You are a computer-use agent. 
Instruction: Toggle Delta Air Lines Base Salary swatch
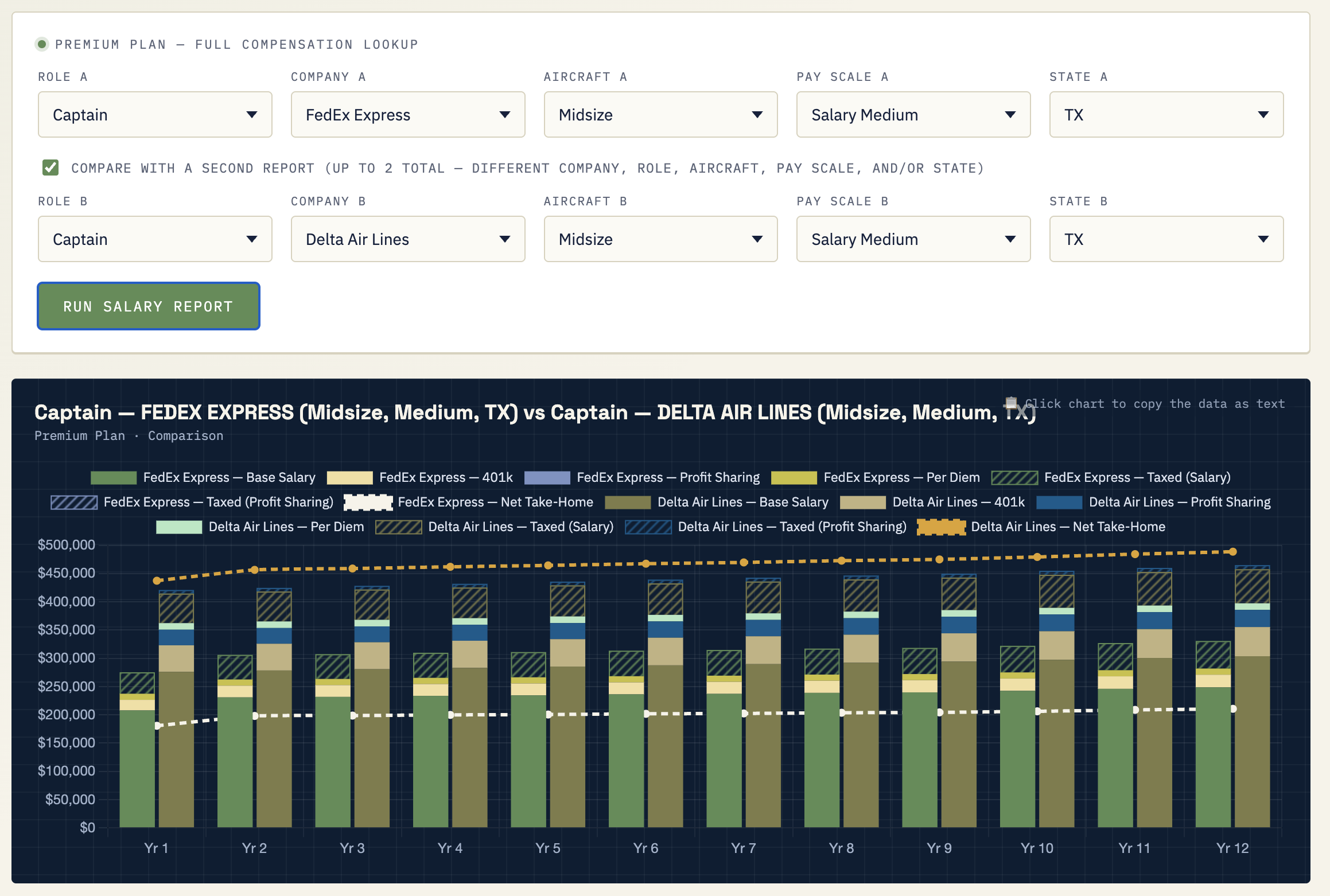[628, 502]
